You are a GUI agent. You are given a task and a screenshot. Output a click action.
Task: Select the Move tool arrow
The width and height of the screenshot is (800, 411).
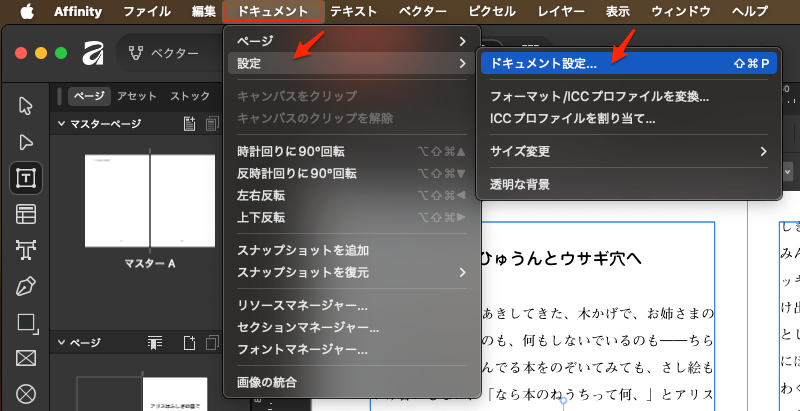tap(26, 106)
